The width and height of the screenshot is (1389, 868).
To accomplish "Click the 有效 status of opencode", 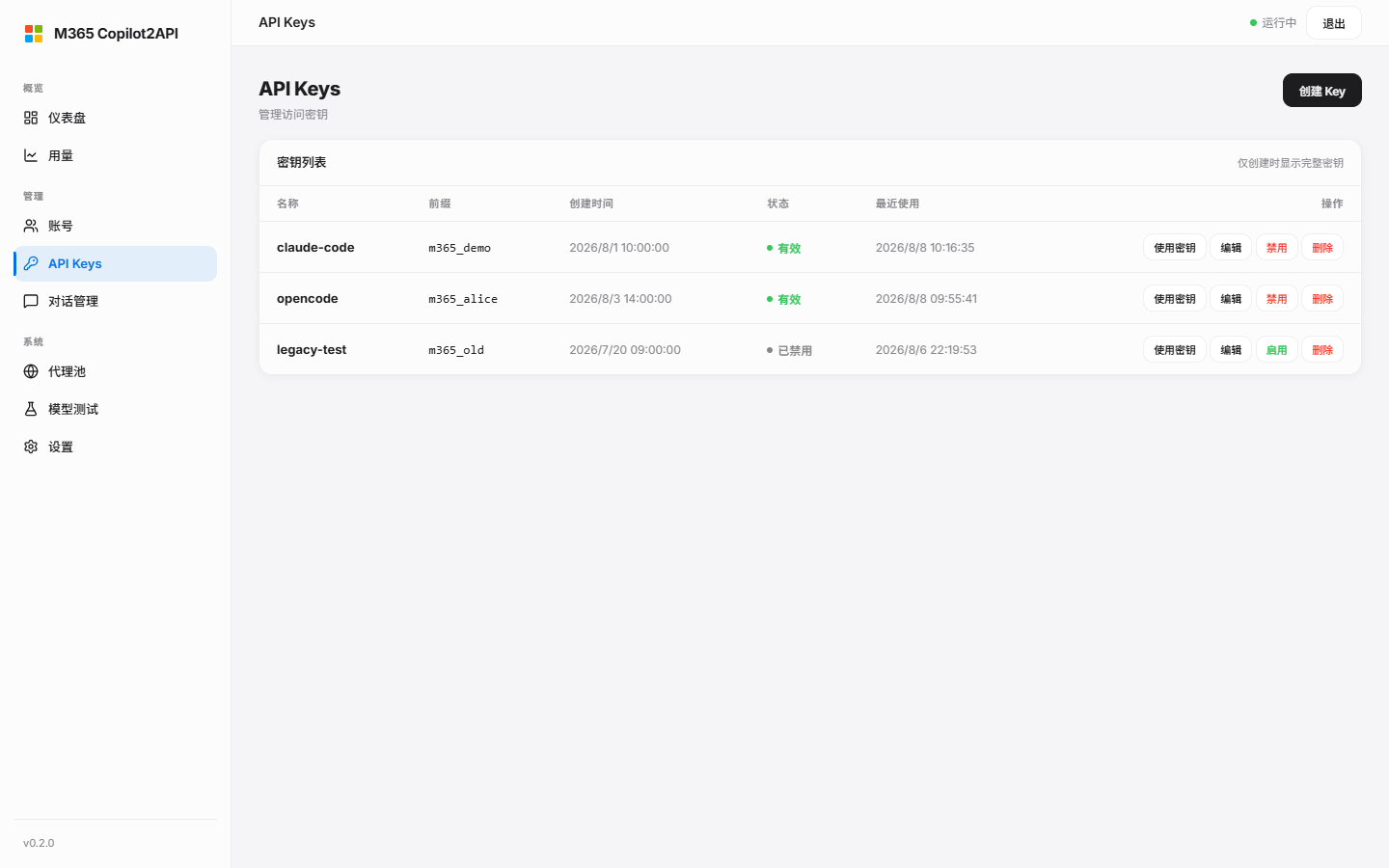I will point(784,299).
